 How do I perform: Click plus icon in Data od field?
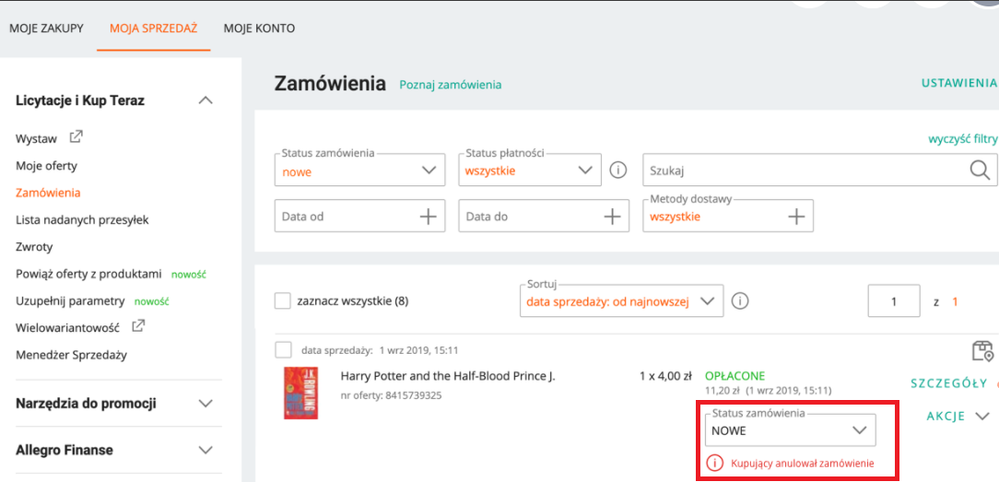coord(428,216)
